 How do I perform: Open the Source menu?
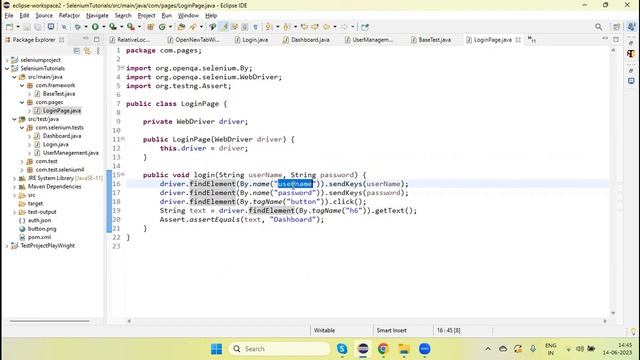pos(44,16)
